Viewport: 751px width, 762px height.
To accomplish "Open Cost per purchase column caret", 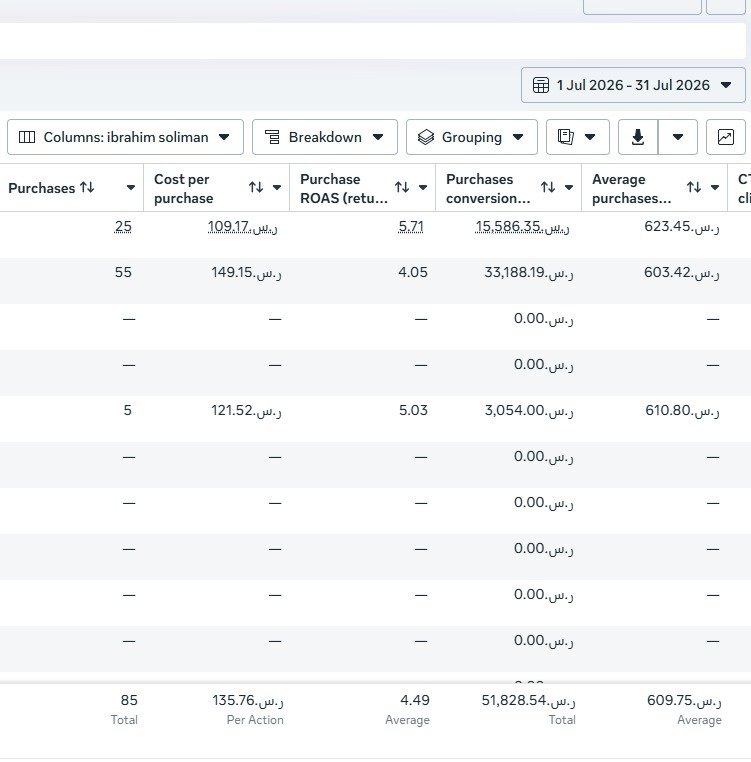I will click(277, 188).
